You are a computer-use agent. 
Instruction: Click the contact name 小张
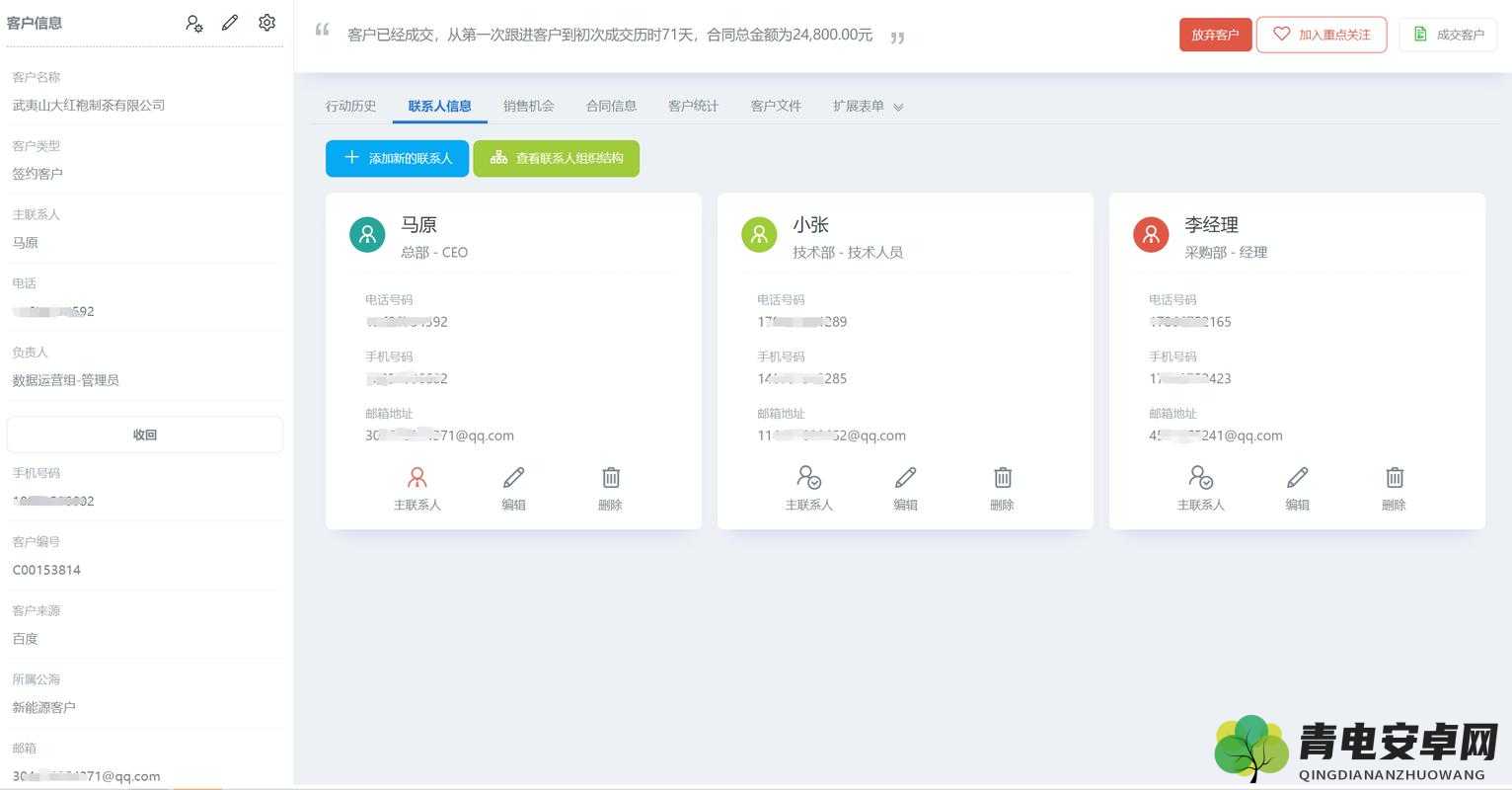point(810,225)
